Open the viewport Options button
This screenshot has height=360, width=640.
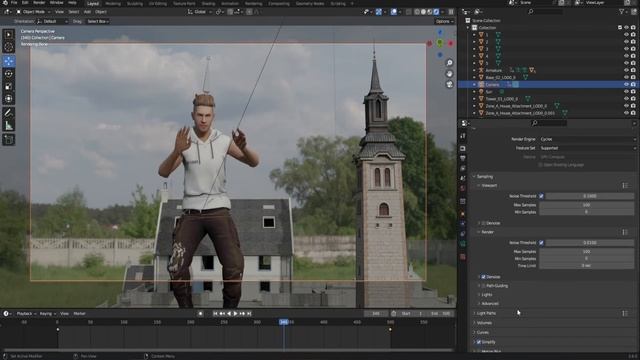[x=444, y=21]
